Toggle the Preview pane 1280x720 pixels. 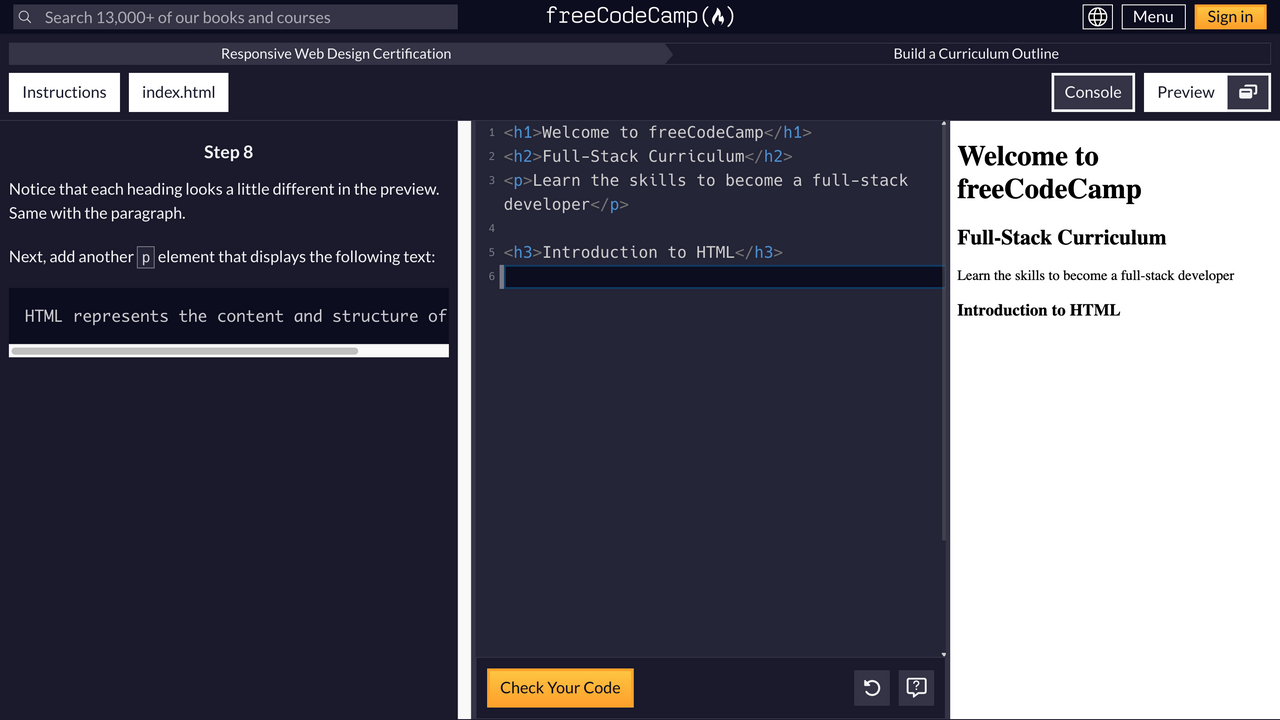(x=1186, y=92)
